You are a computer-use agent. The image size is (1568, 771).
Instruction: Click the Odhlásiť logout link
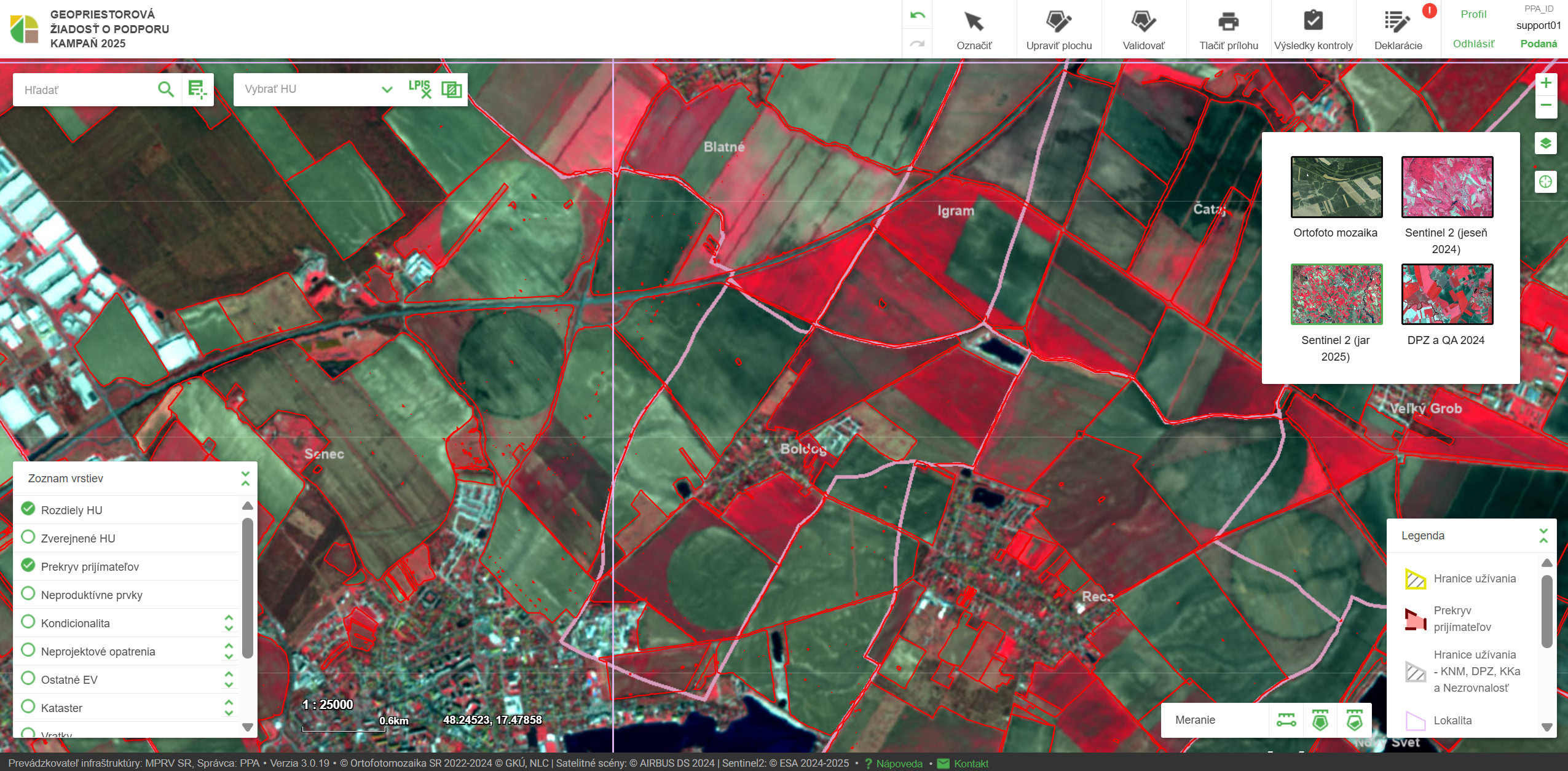pos(1473,44)
